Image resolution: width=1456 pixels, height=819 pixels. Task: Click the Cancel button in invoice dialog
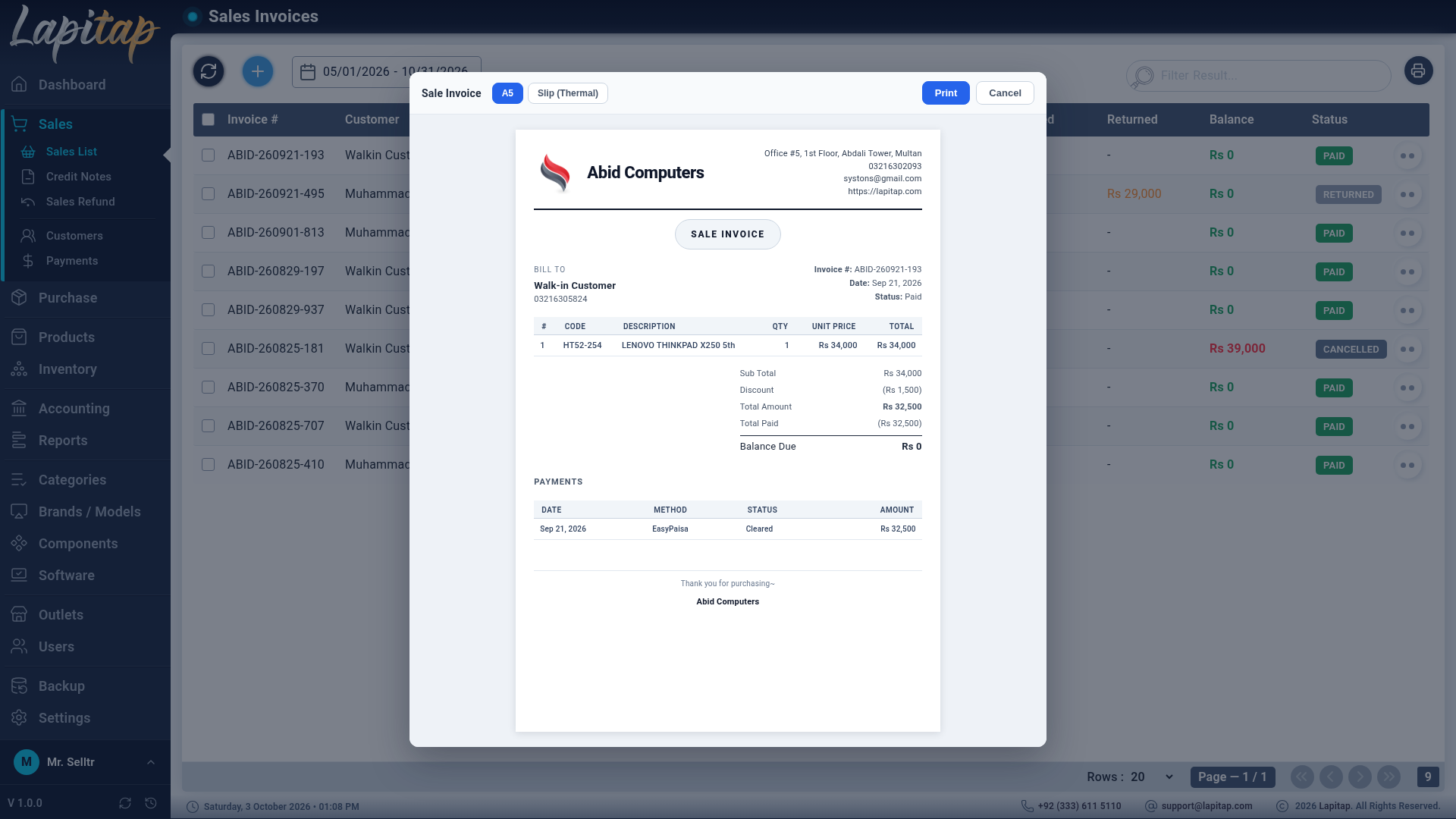tap(1005, 93)
